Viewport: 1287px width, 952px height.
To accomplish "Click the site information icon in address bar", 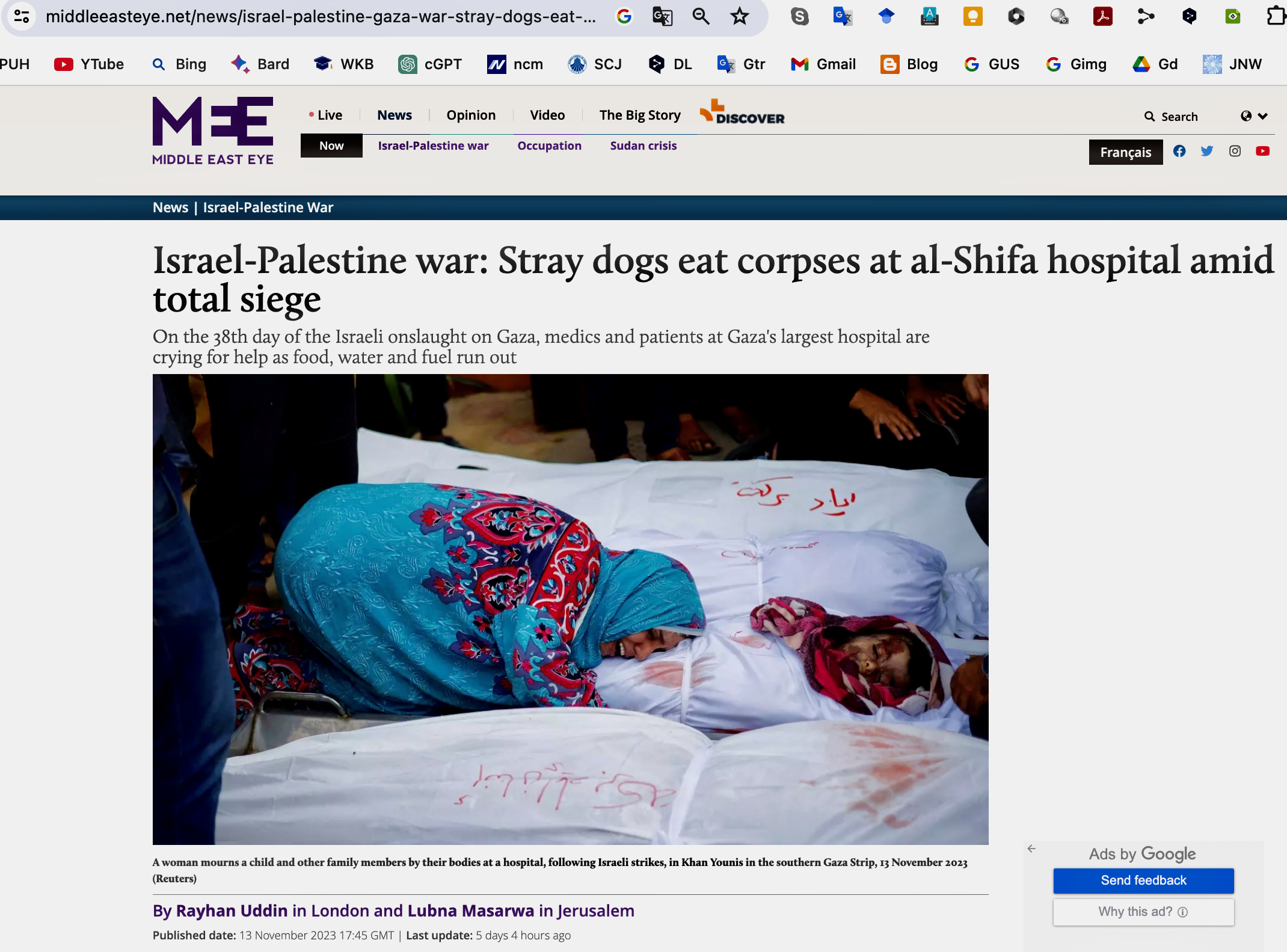I will [x=22, y=16].
